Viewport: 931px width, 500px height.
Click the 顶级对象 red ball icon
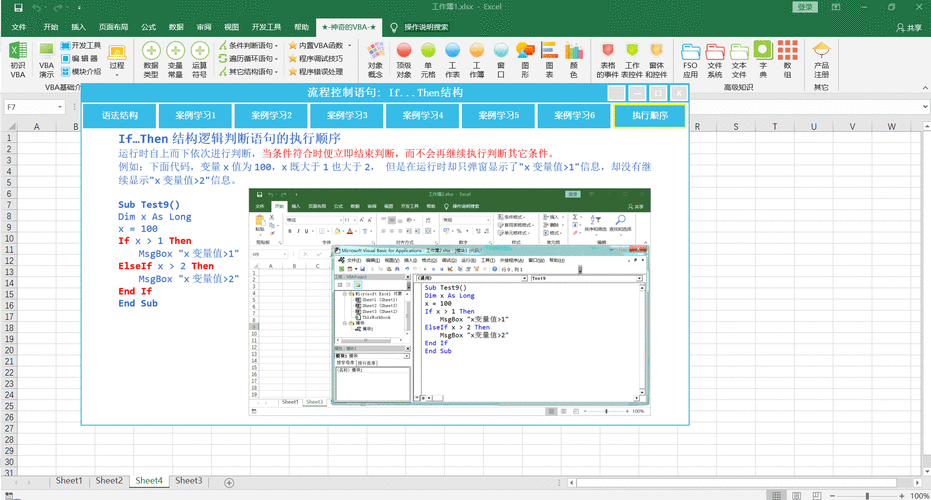[x=404, y=59]
